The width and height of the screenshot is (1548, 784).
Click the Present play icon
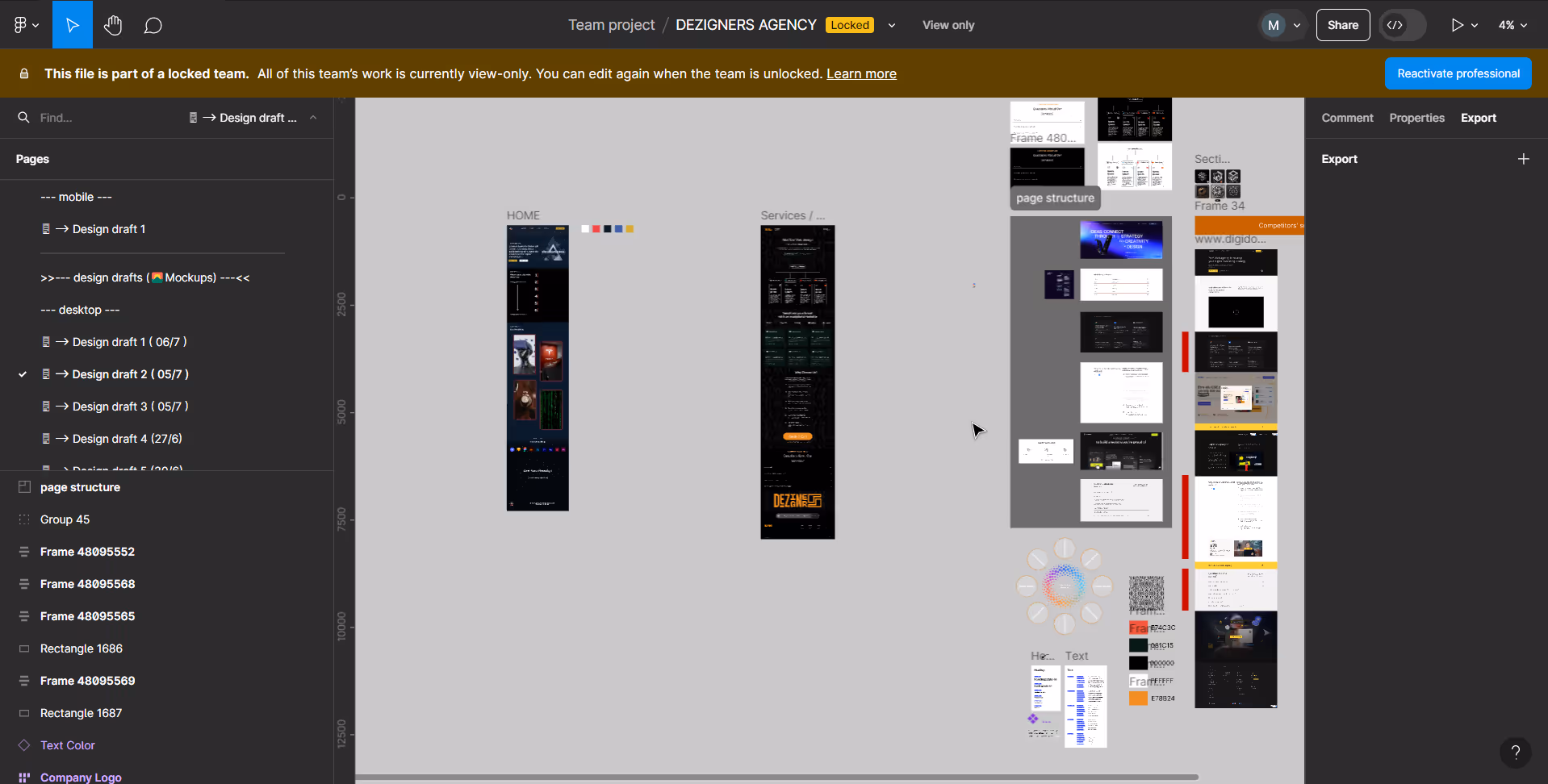[1457, 25]
